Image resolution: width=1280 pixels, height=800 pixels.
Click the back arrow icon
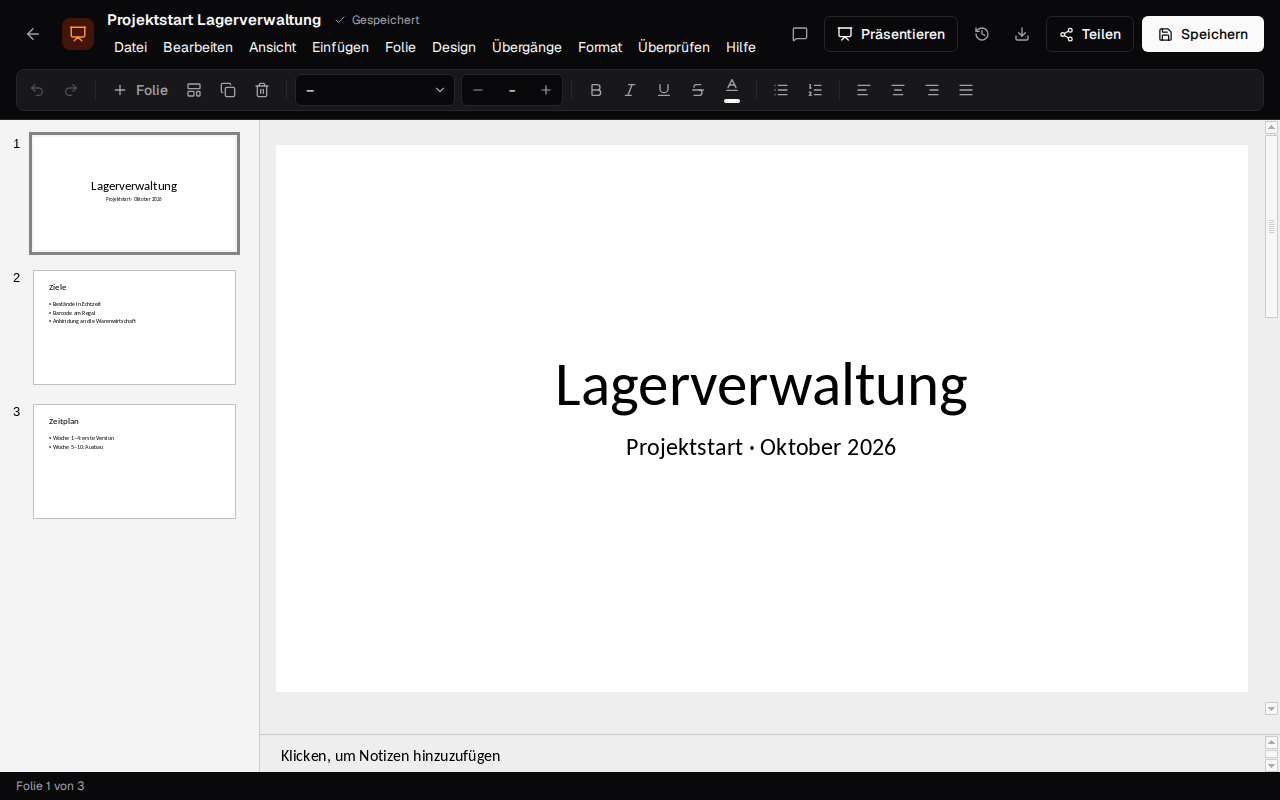point(33,34)
